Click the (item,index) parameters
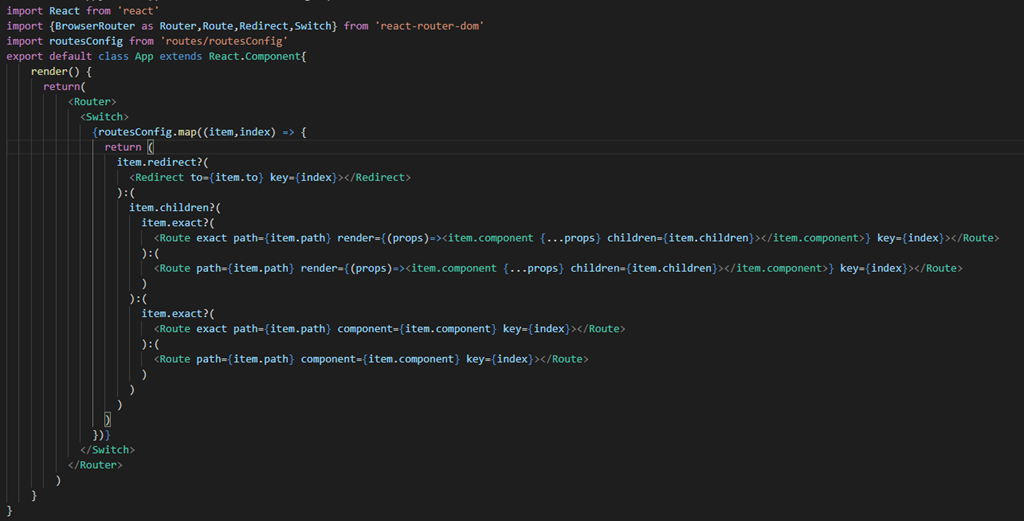This screenshot has height=521, width=1024. pyautogui.click(x=239, y=132)
